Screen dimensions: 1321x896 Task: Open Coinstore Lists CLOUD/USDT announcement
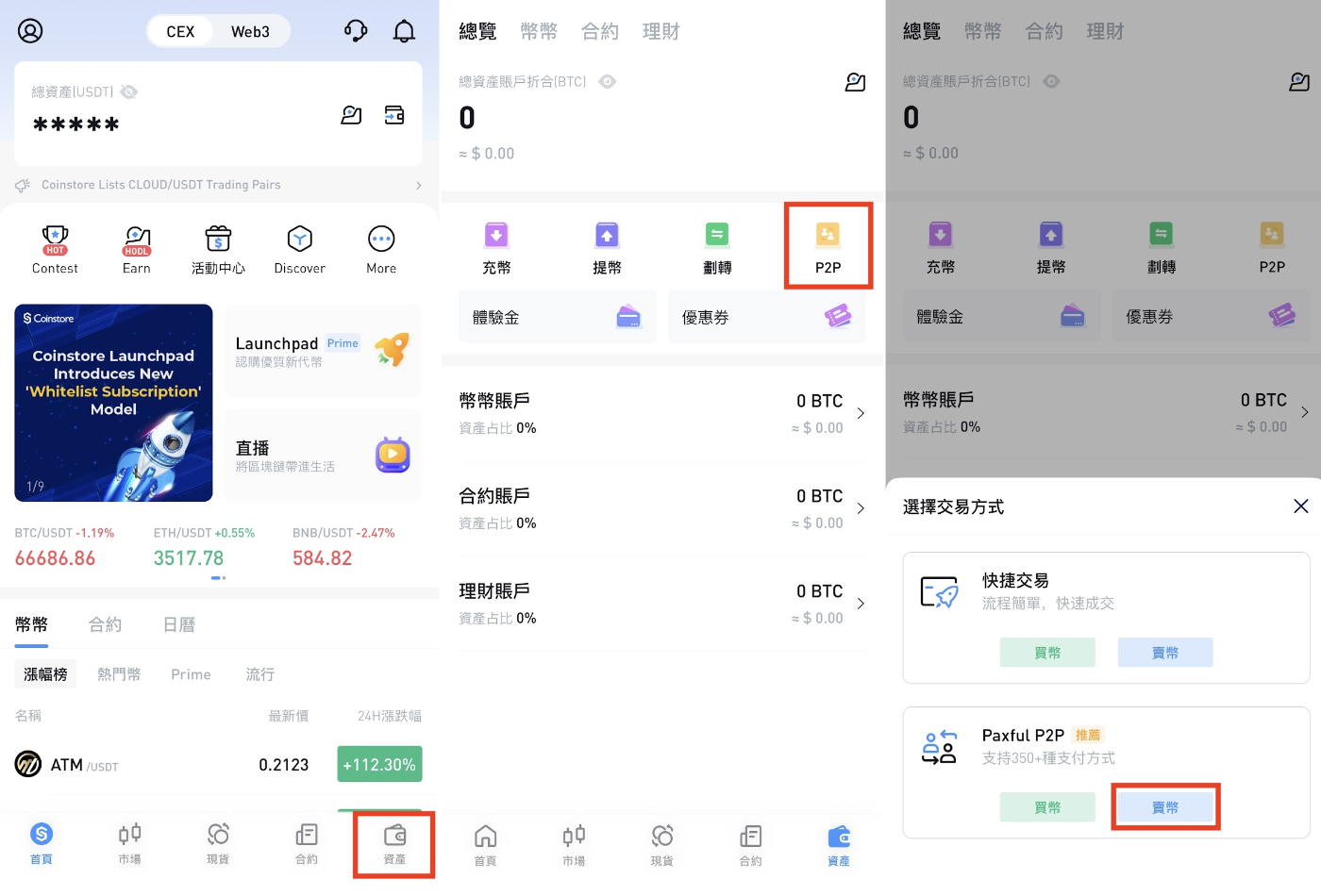[161, 185]
